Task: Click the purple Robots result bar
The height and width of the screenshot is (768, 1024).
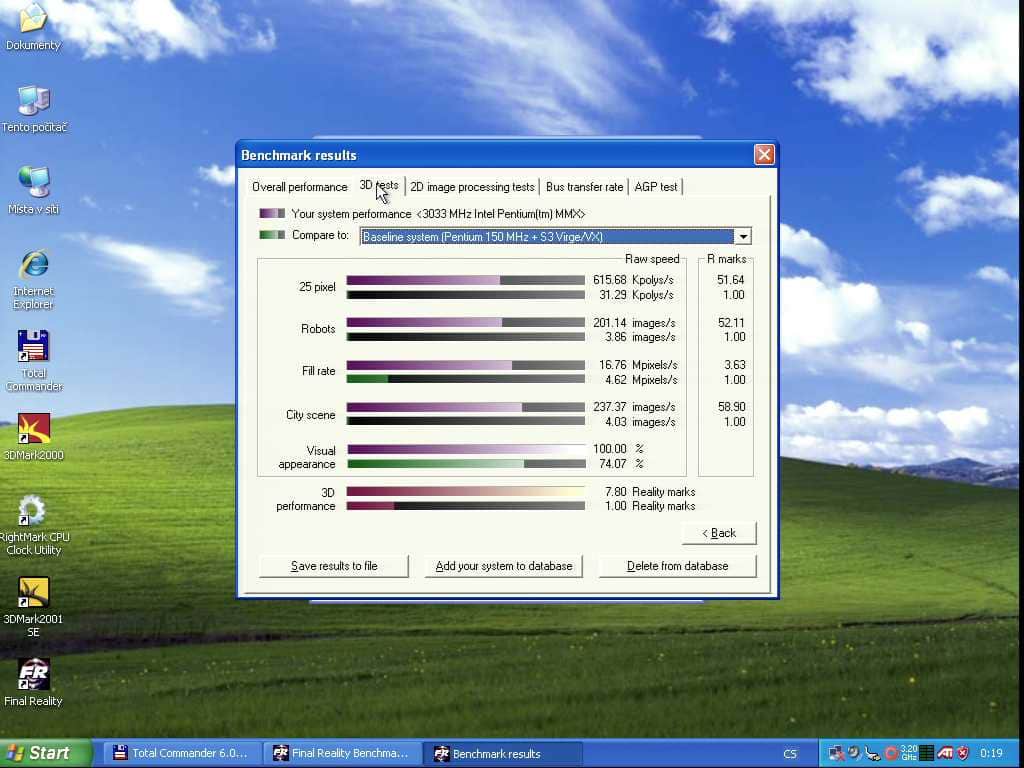Action: (424, 323)
